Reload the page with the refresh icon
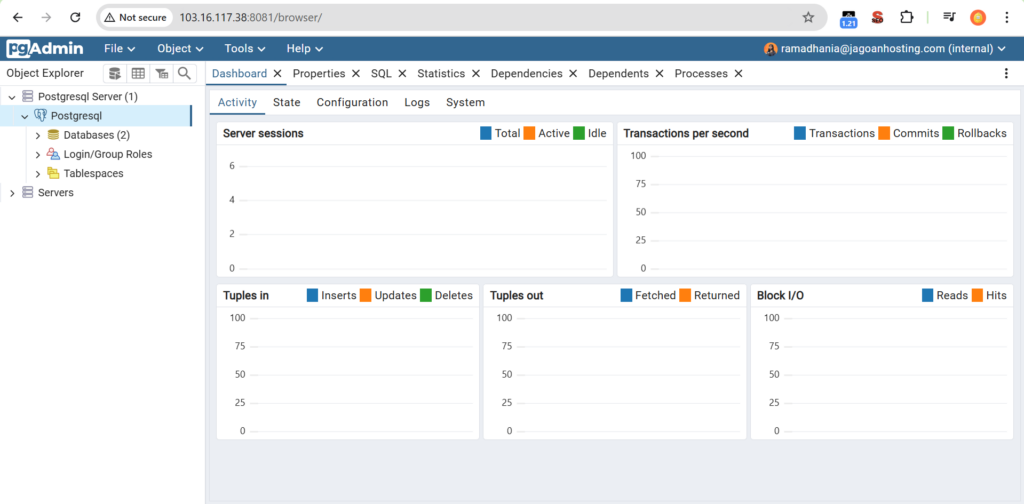 (x=76, y=17)
